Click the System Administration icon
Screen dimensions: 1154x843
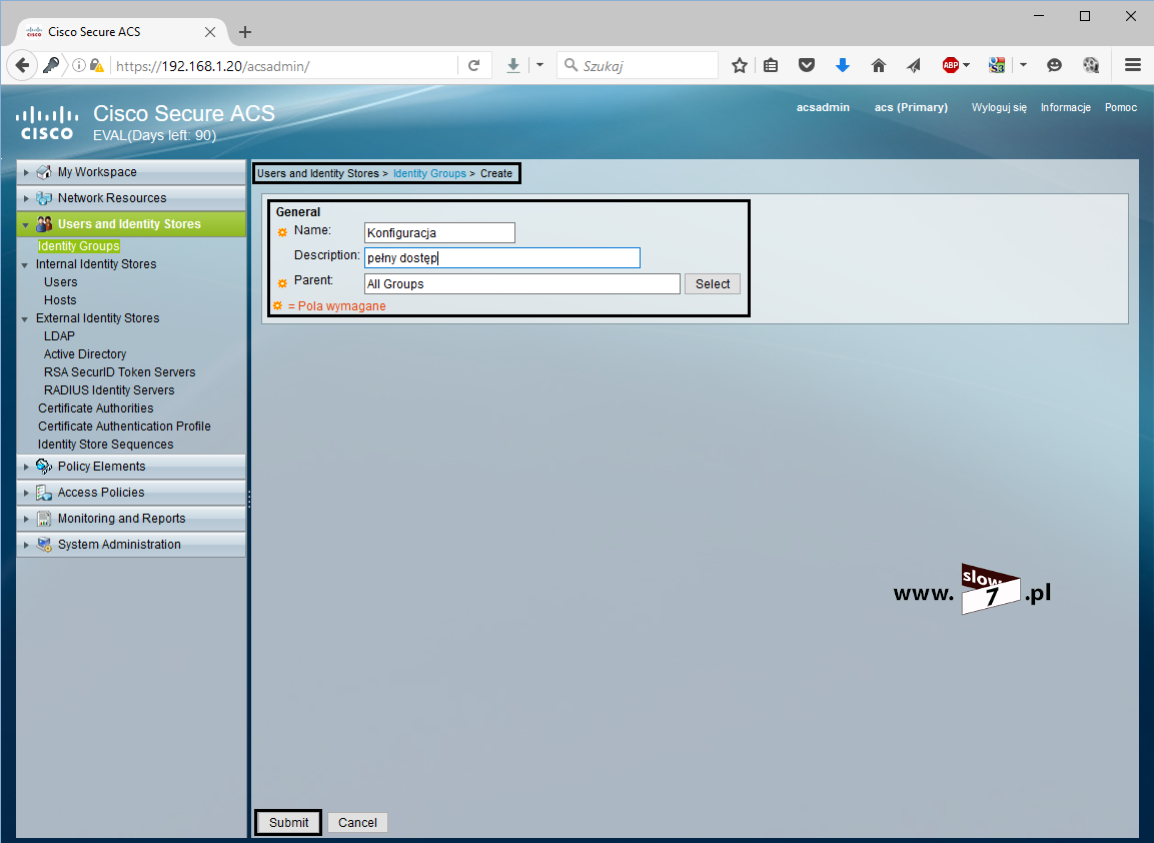44,544
